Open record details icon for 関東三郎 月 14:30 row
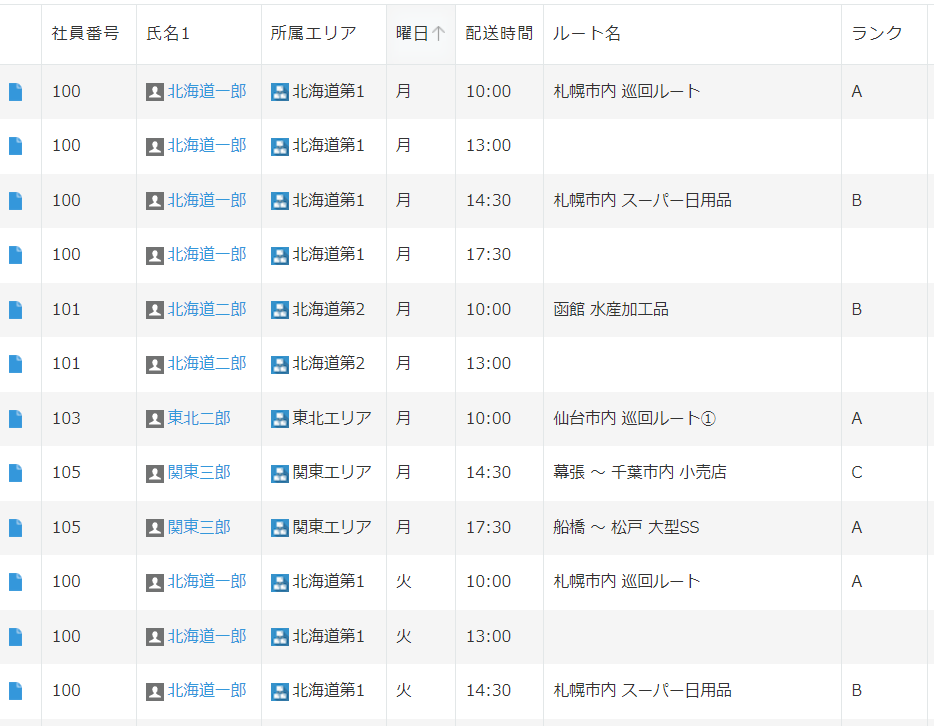934x726 pixels. tap(15, 473)
